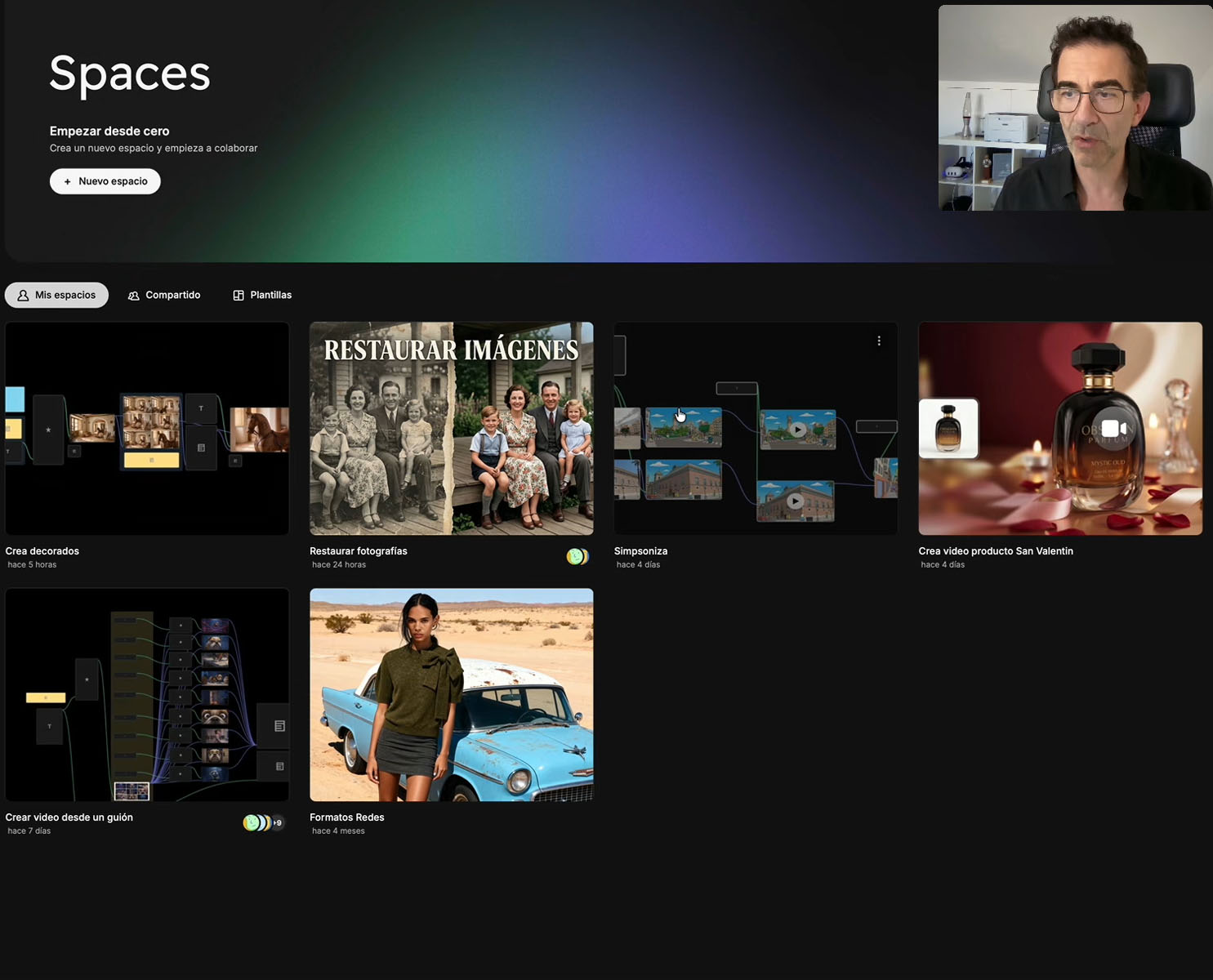Viewport: 1213px width, 980px height.
Task: Click the video camera icon on perfume thumbnail
Action: click(1113, 429)
